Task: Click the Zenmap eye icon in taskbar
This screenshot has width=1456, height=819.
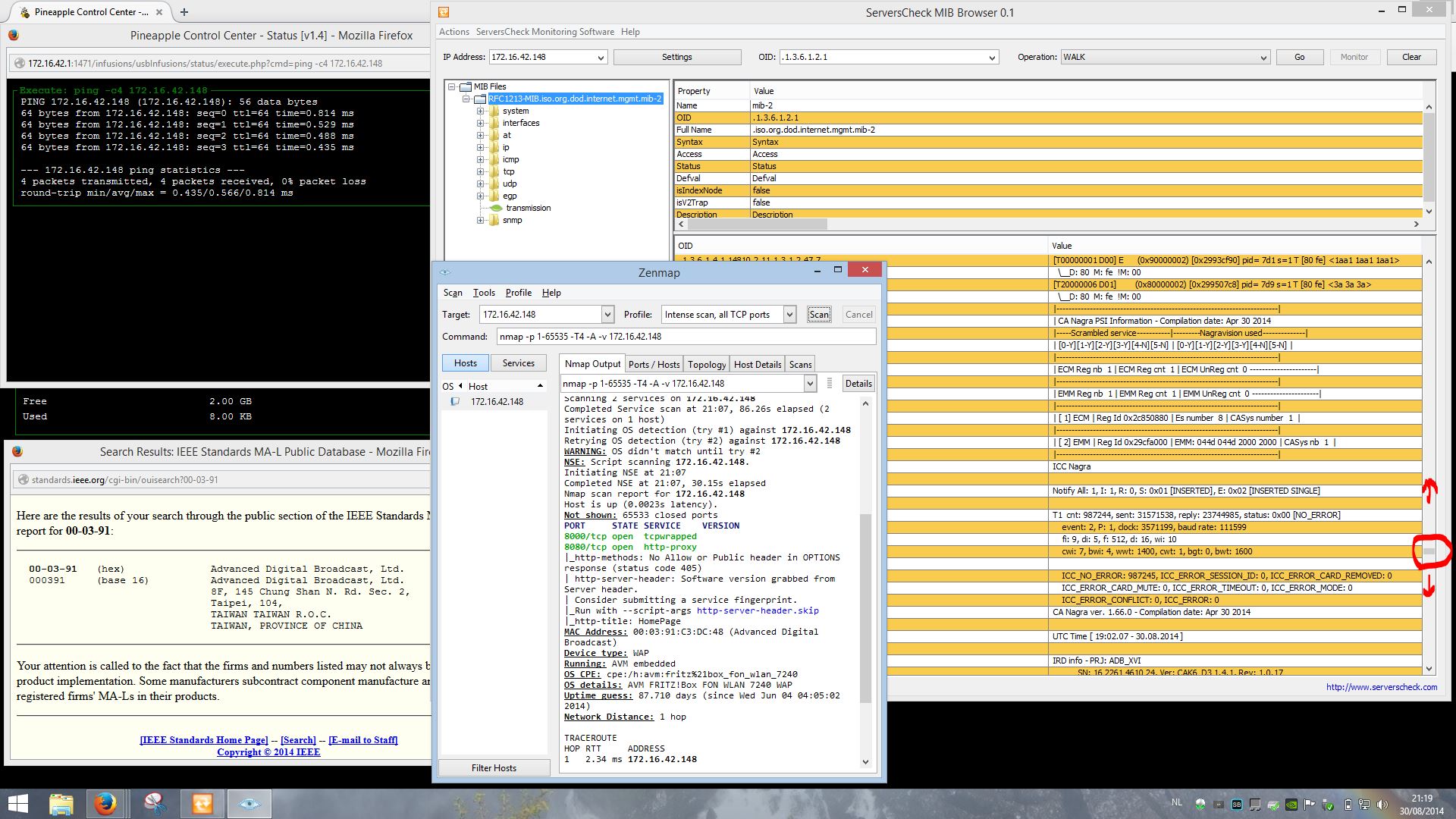Action: click(249, 804)
